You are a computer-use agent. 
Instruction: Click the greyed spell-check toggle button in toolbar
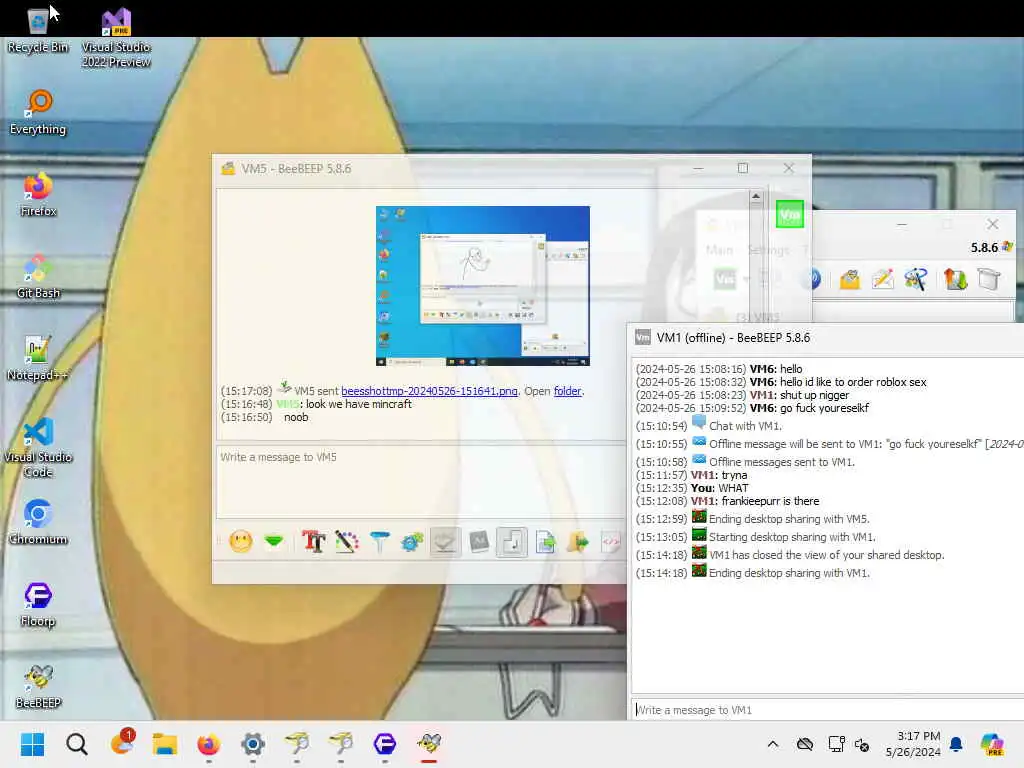tap(445, 541)
